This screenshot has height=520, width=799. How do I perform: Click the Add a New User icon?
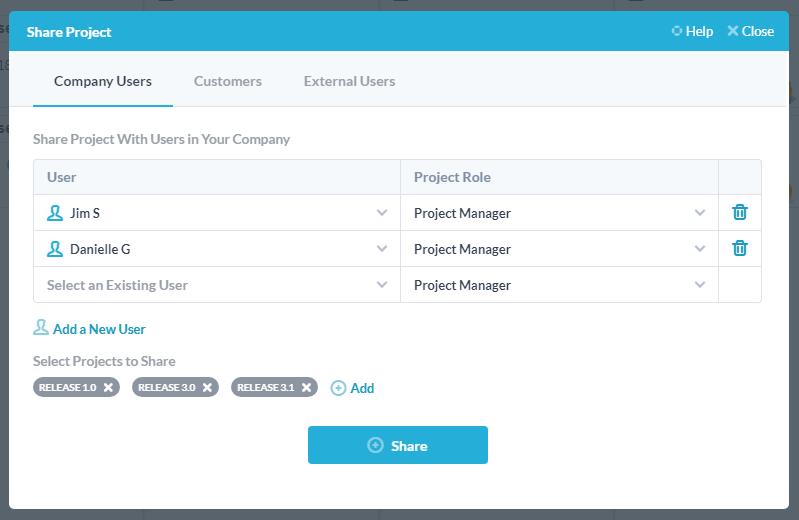click(41, 327)
